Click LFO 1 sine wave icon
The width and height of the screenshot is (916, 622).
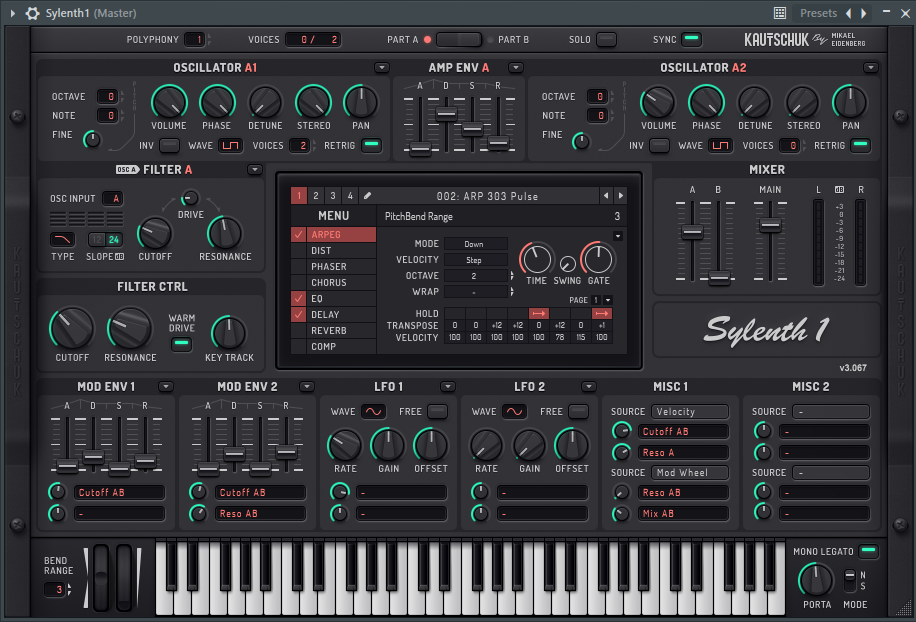373,412
